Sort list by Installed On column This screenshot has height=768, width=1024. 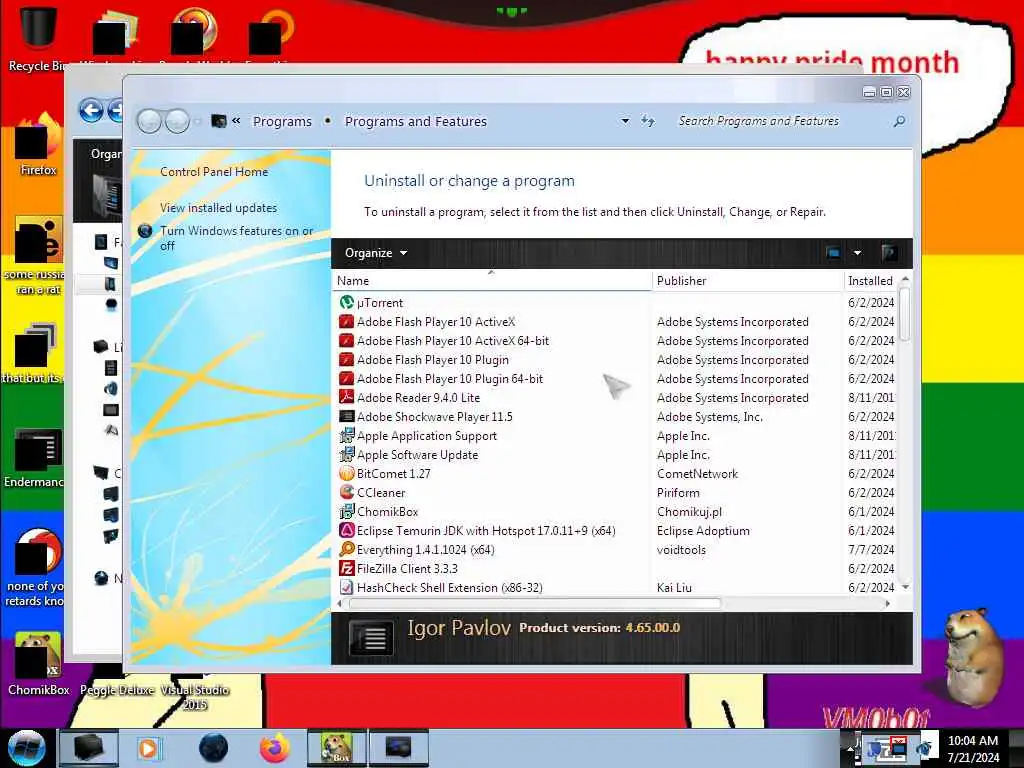pyautogui.click(x=872, y=281)
